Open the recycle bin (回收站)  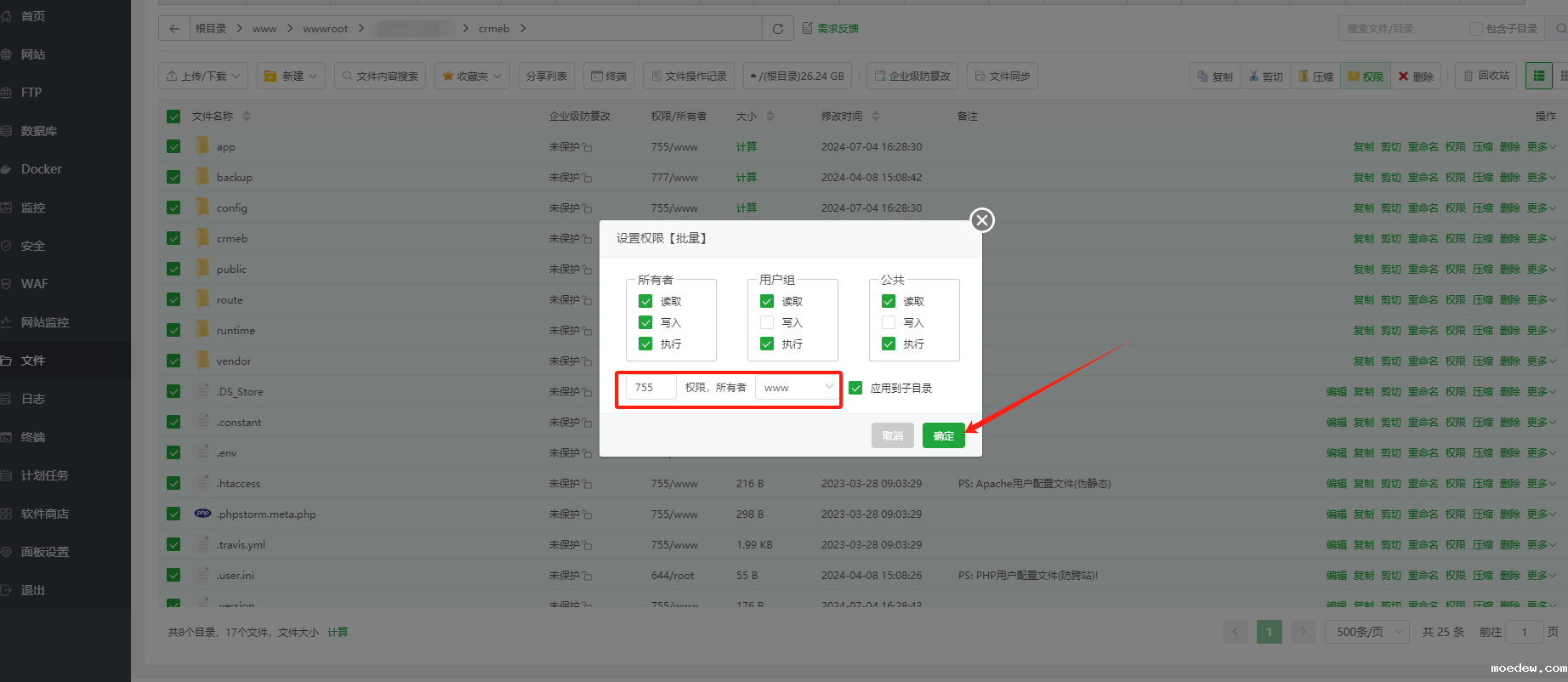click(x=1486, y=77)
